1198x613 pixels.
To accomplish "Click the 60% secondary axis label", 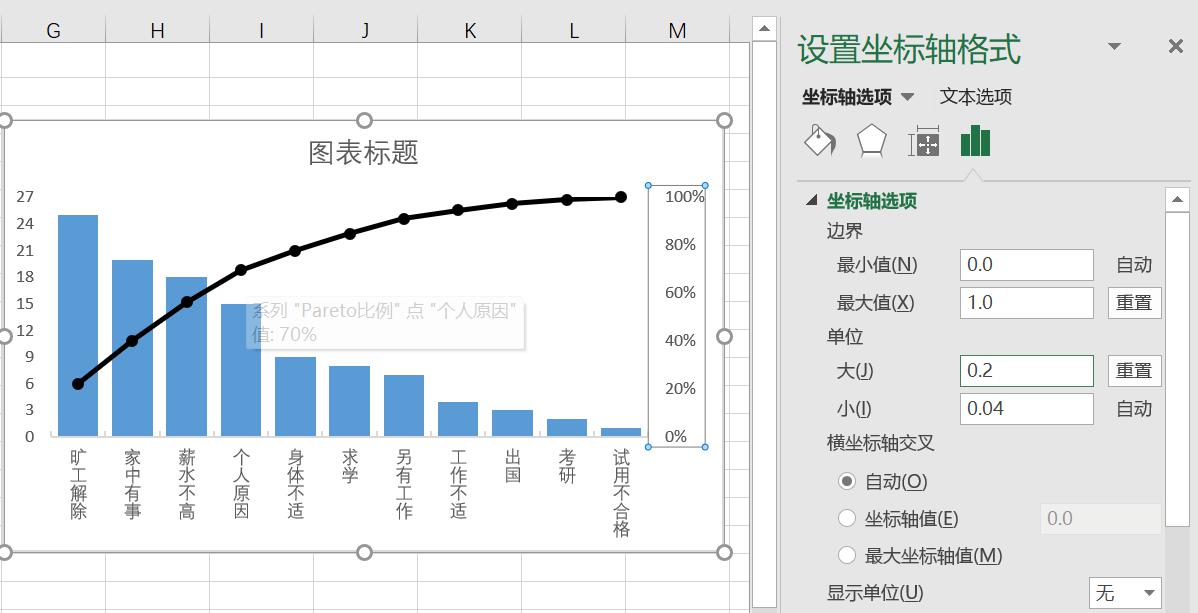I will pyautogui.click(x=681, y=293).
